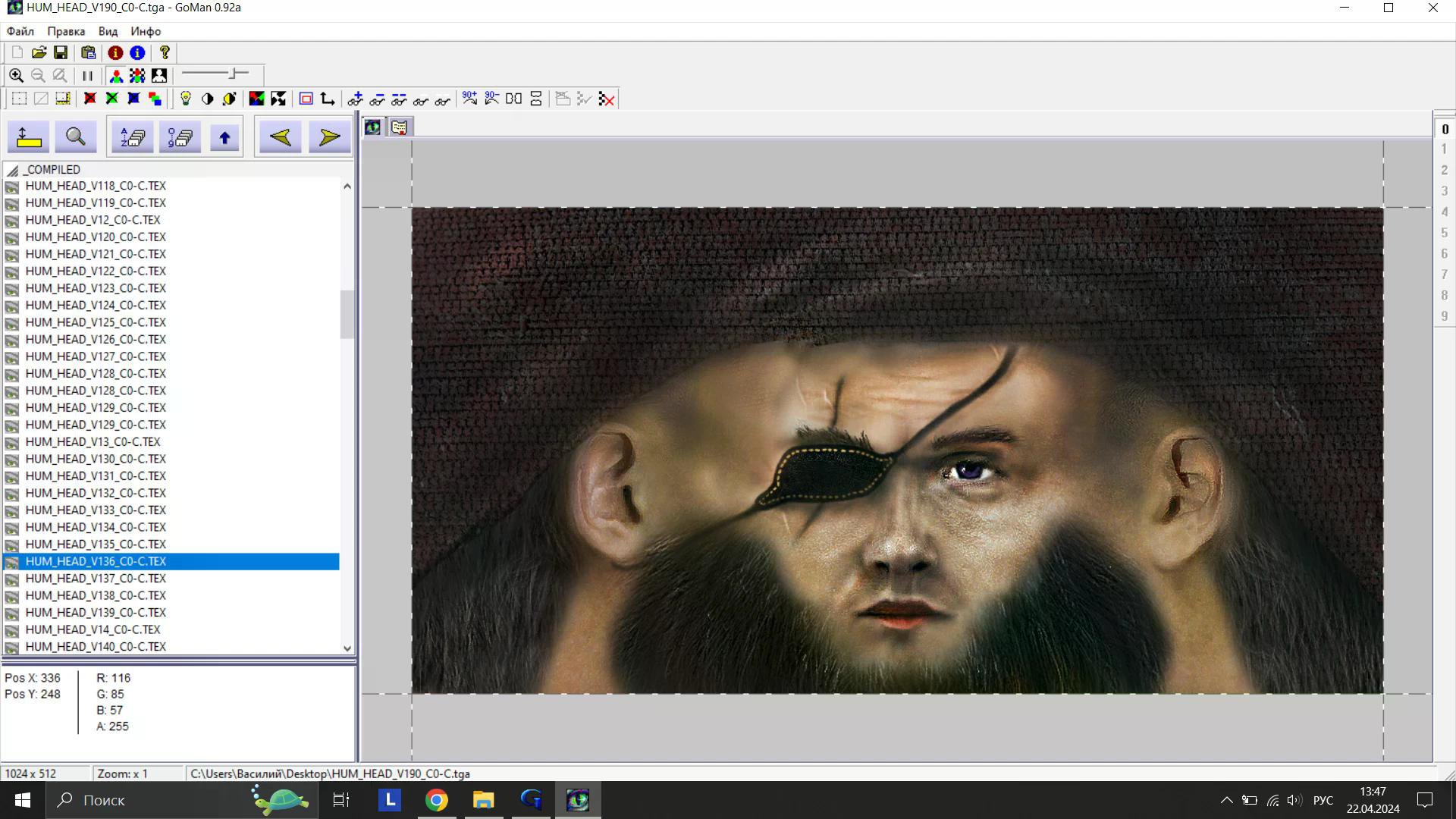Click the Zoom in magnifier icon
This screenshot has height=819, width=1456.
[16, 76]
